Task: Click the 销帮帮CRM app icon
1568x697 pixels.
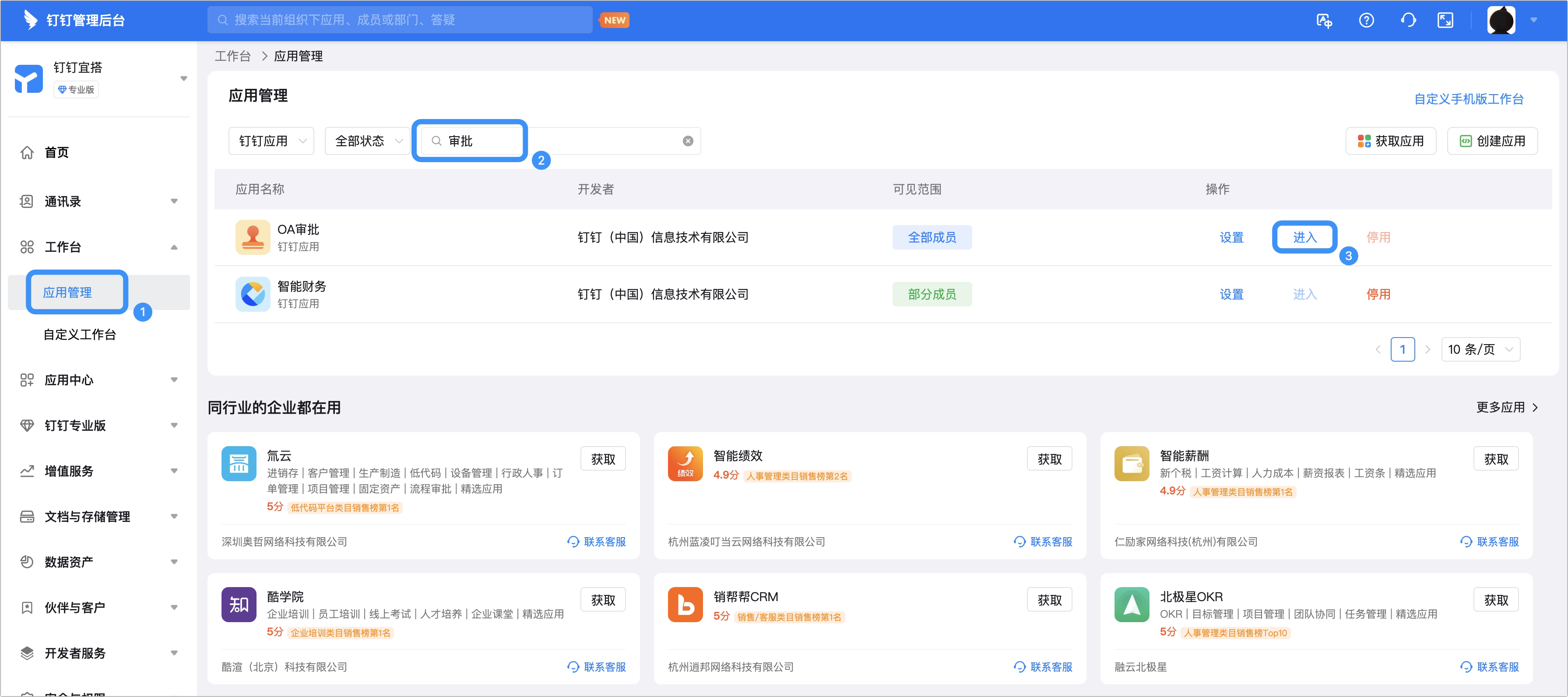Action: tap(685, 604)
